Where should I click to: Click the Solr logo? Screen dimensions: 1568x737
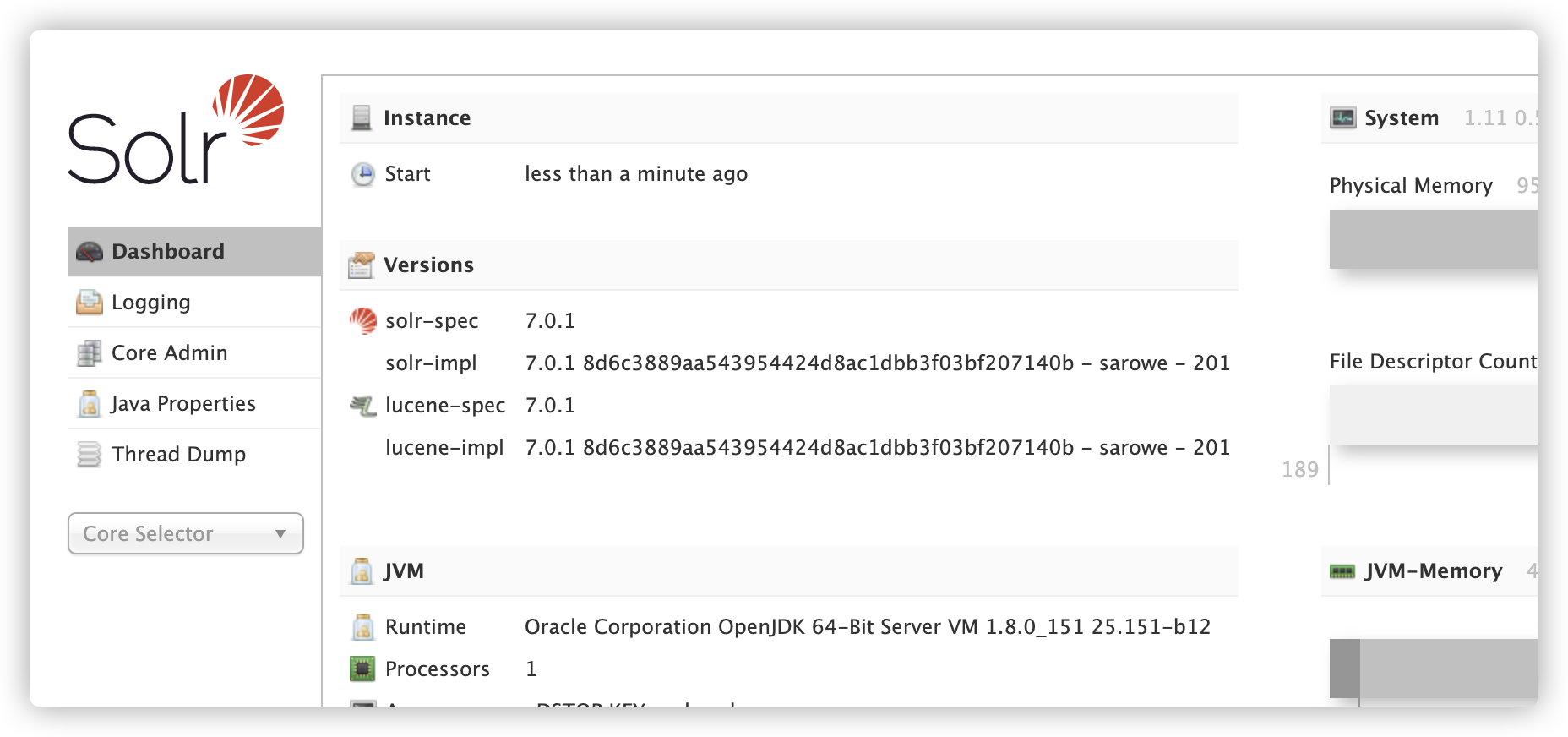click(176, 129)
